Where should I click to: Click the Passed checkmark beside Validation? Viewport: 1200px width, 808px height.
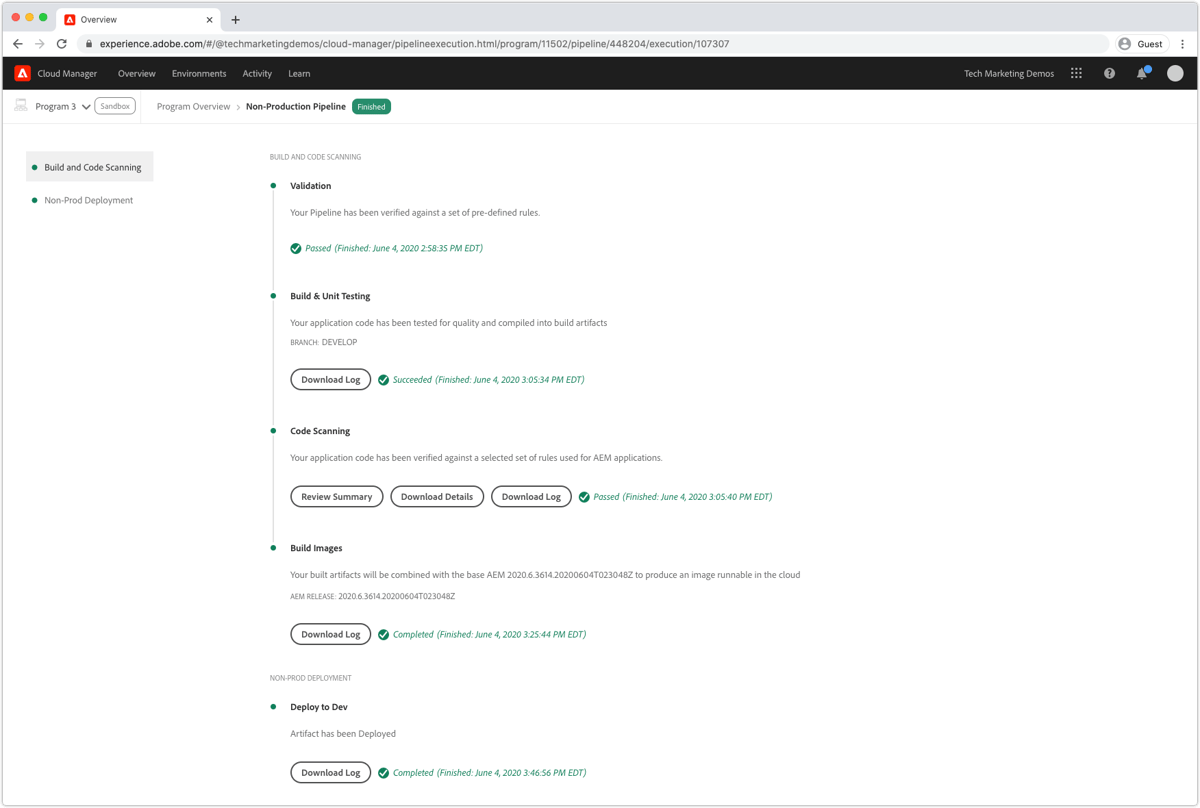tap(295, 248)
